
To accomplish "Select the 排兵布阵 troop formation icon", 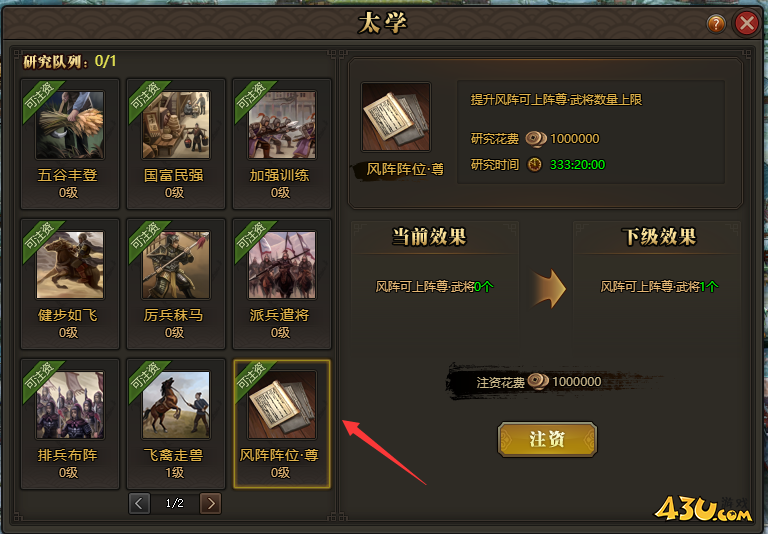I will [70, 405].
